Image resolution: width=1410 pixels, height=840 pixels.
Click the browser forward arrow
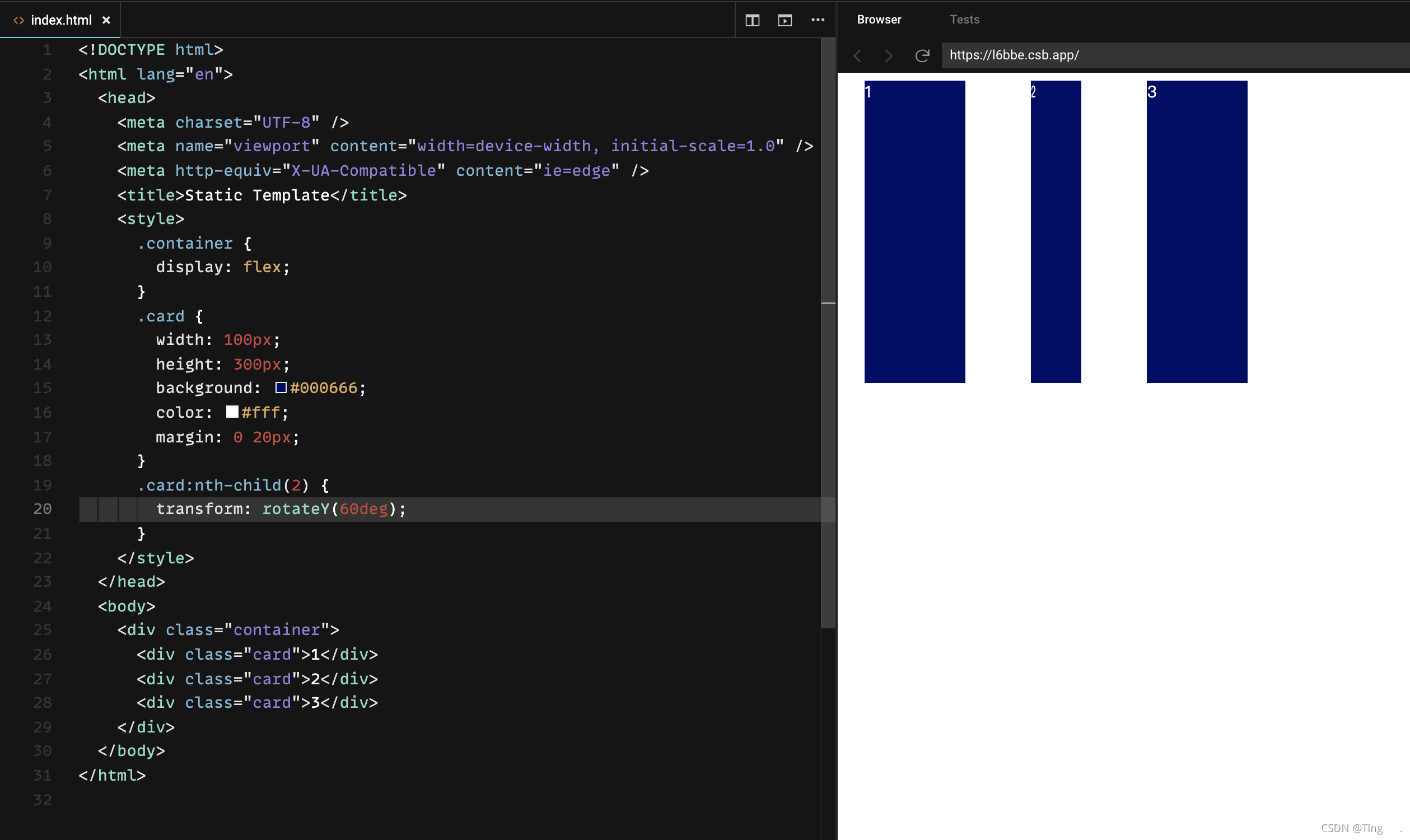pyautogui.click(x=888, y=55)
